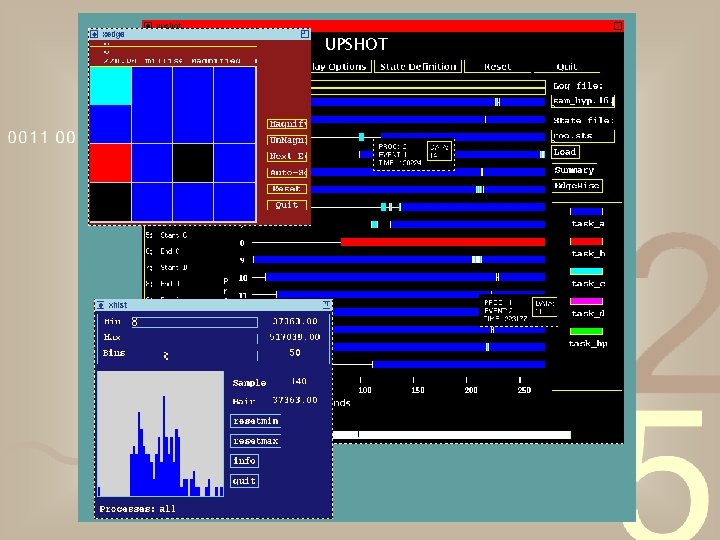The image size is (720, 540).
Task: Open the xhist window menu icon
Action: click(x=101, y=305)
